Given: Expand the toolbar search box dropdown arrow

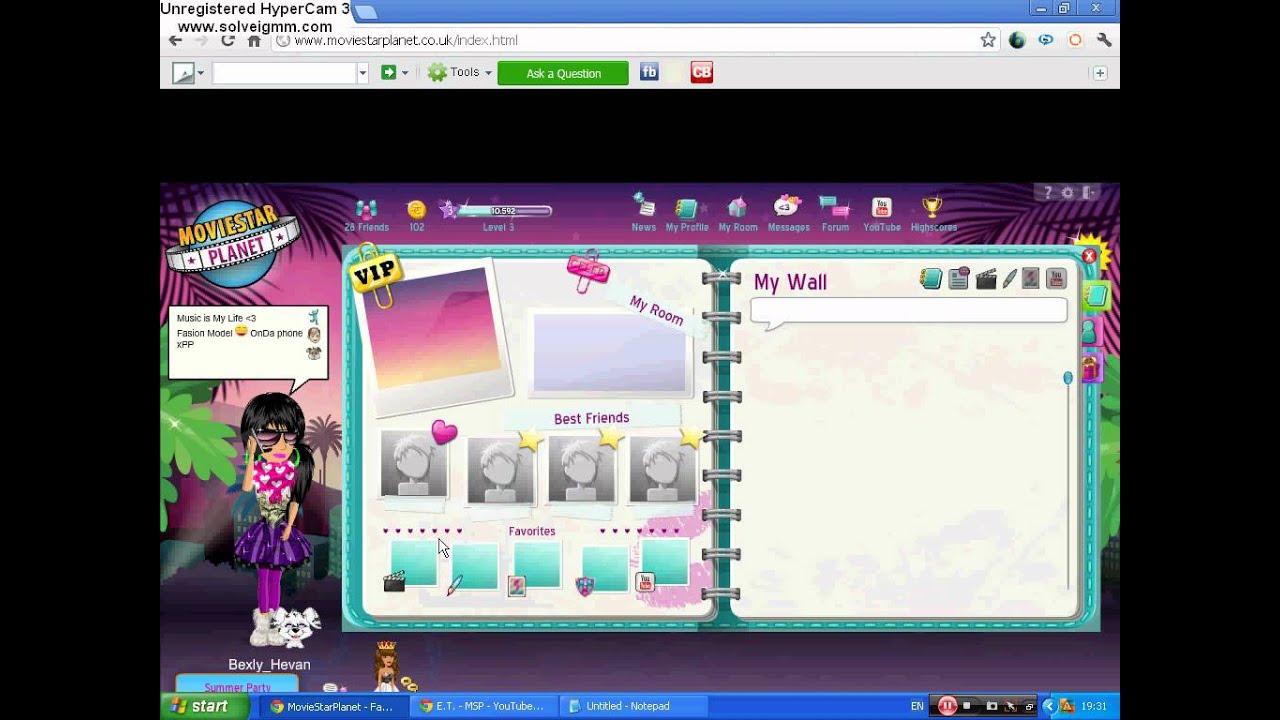Looking at the screenshot, I should (x=363, y=72).
